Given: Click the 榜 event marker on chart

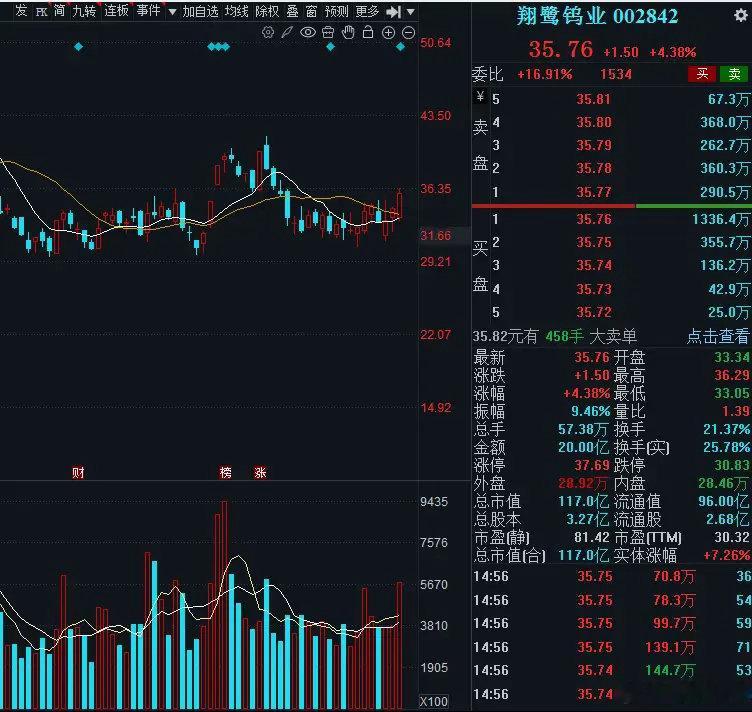Looking at the screenshot, I should pos(225,473).
